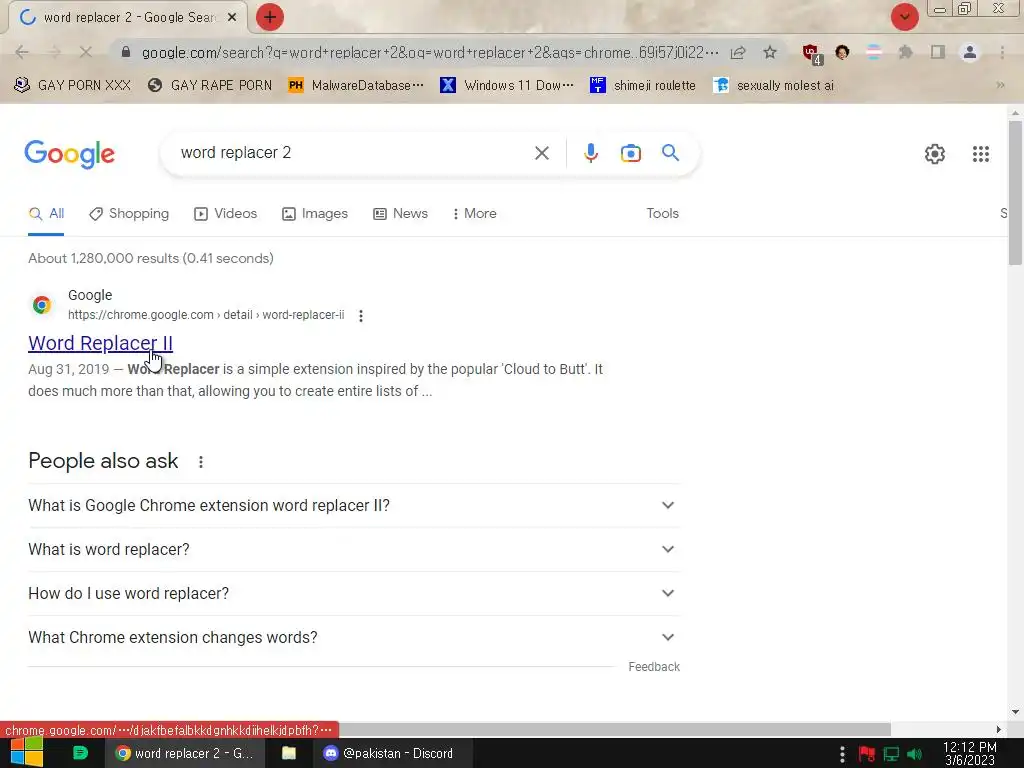Open the green taskbar app icon

coord(80,753)
